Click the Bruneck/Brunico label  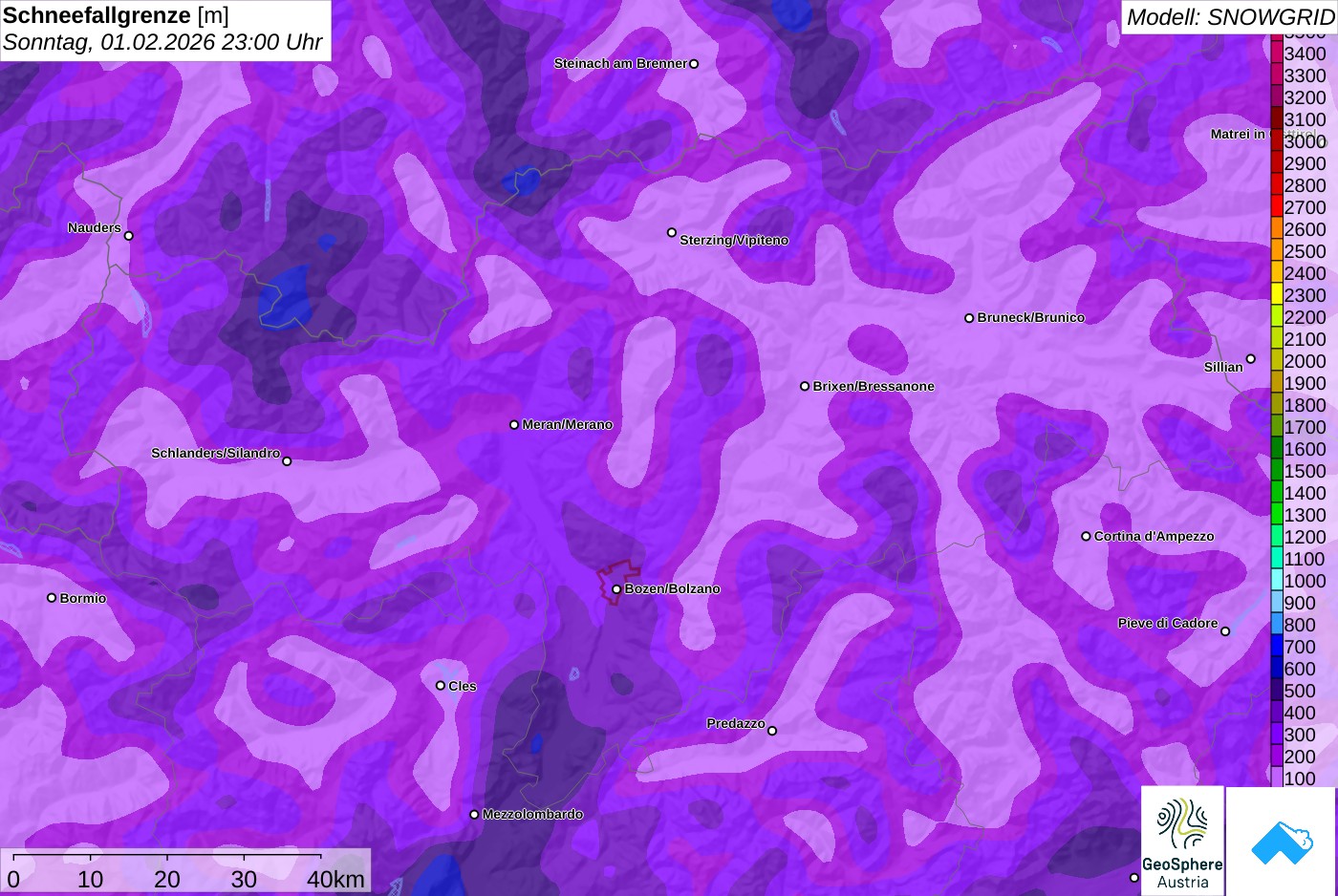coord(1030,318)
